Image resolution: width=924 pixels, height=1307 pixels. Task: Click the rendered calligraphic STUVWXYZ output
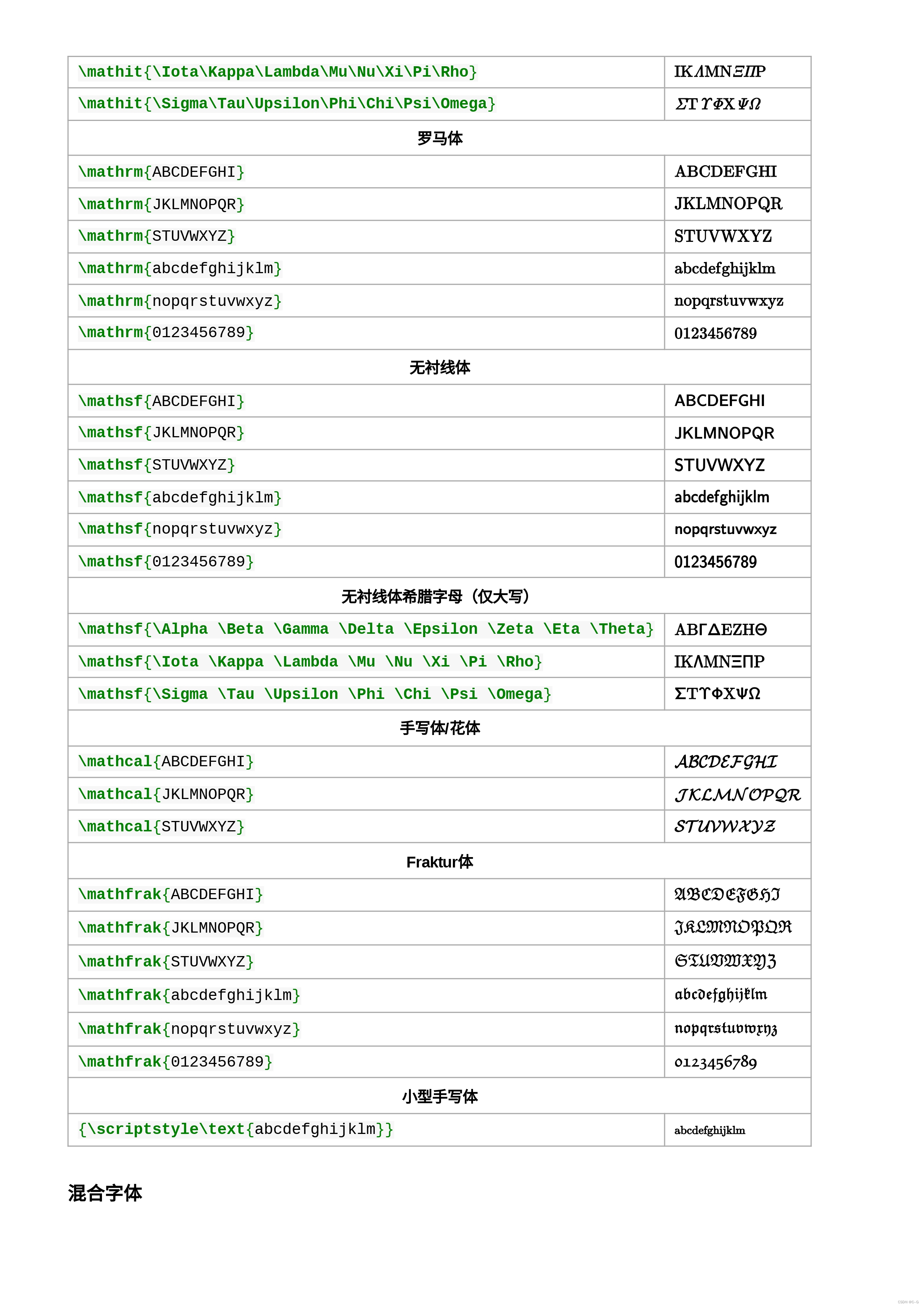pos(725,827)
